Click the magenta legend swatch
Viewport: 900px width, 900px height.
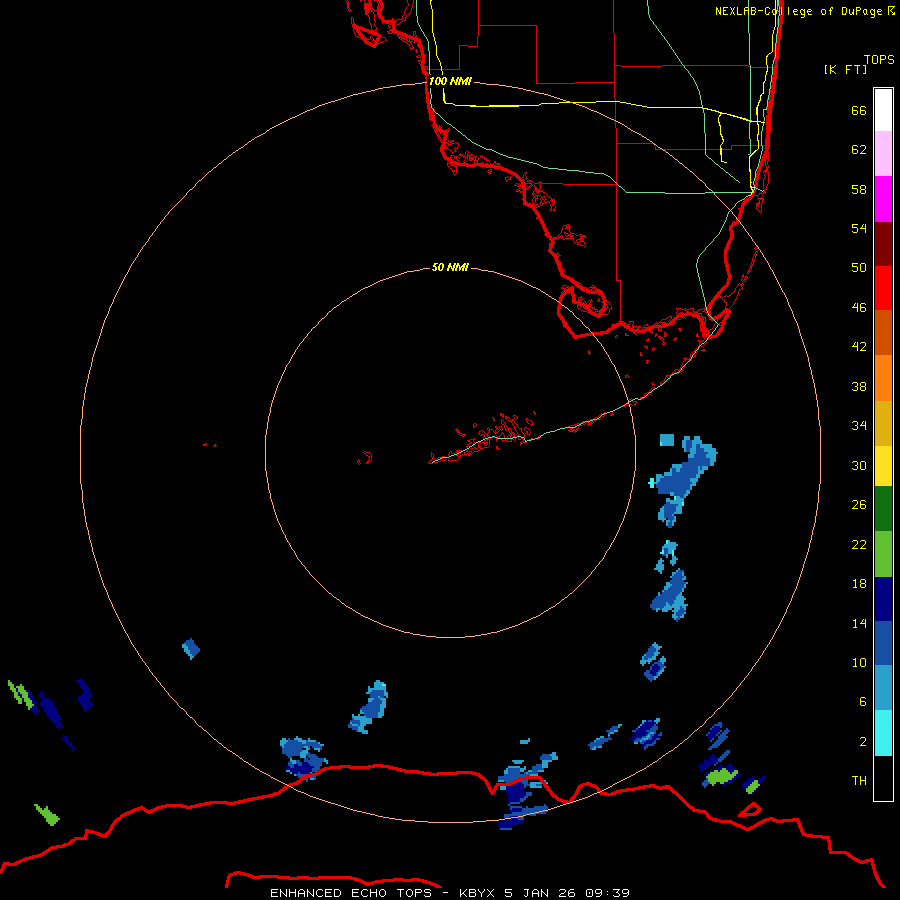pyautogui.click(x=883, y=199)
